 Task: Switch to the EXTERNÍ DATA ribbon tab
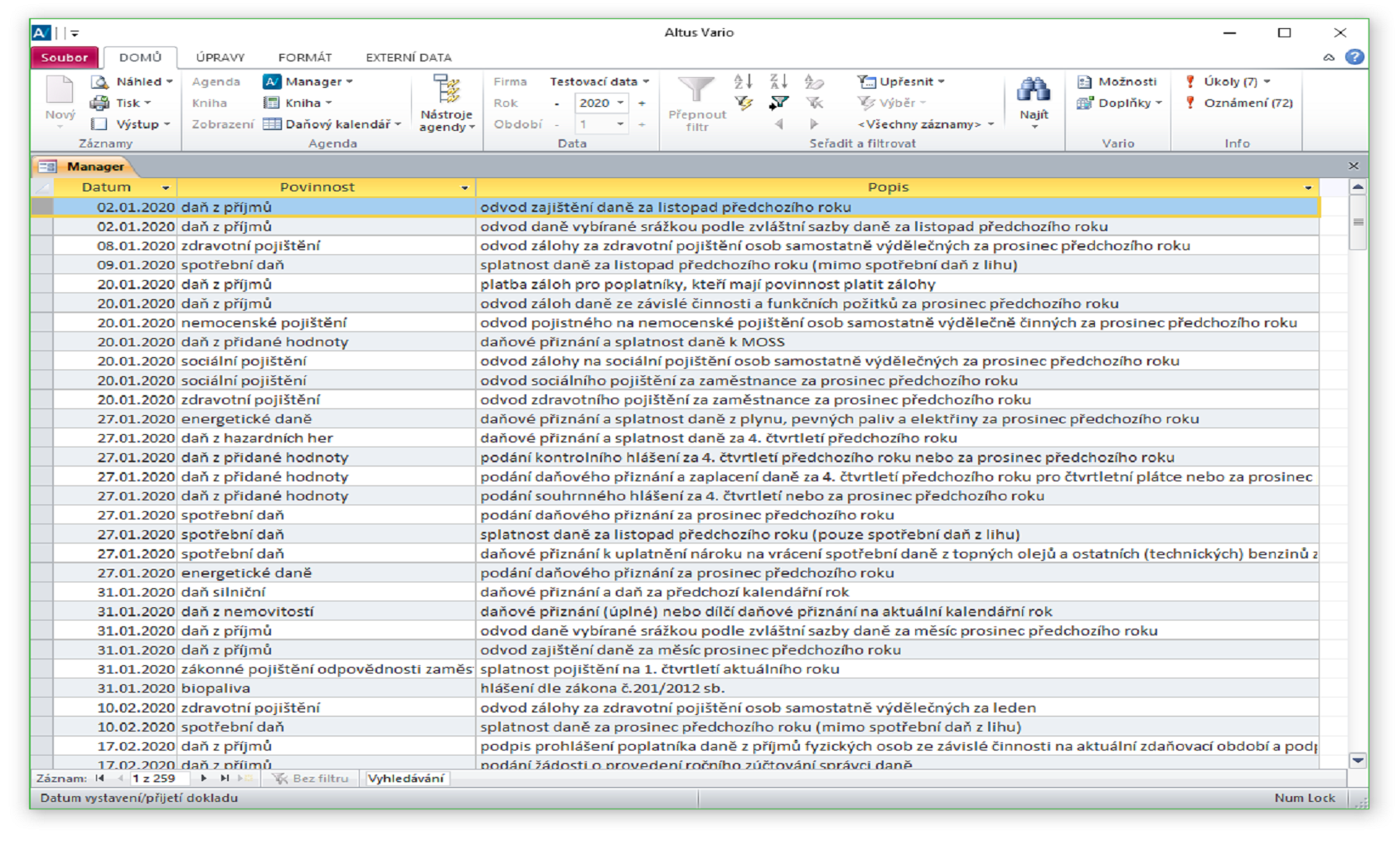coord(409,57)
